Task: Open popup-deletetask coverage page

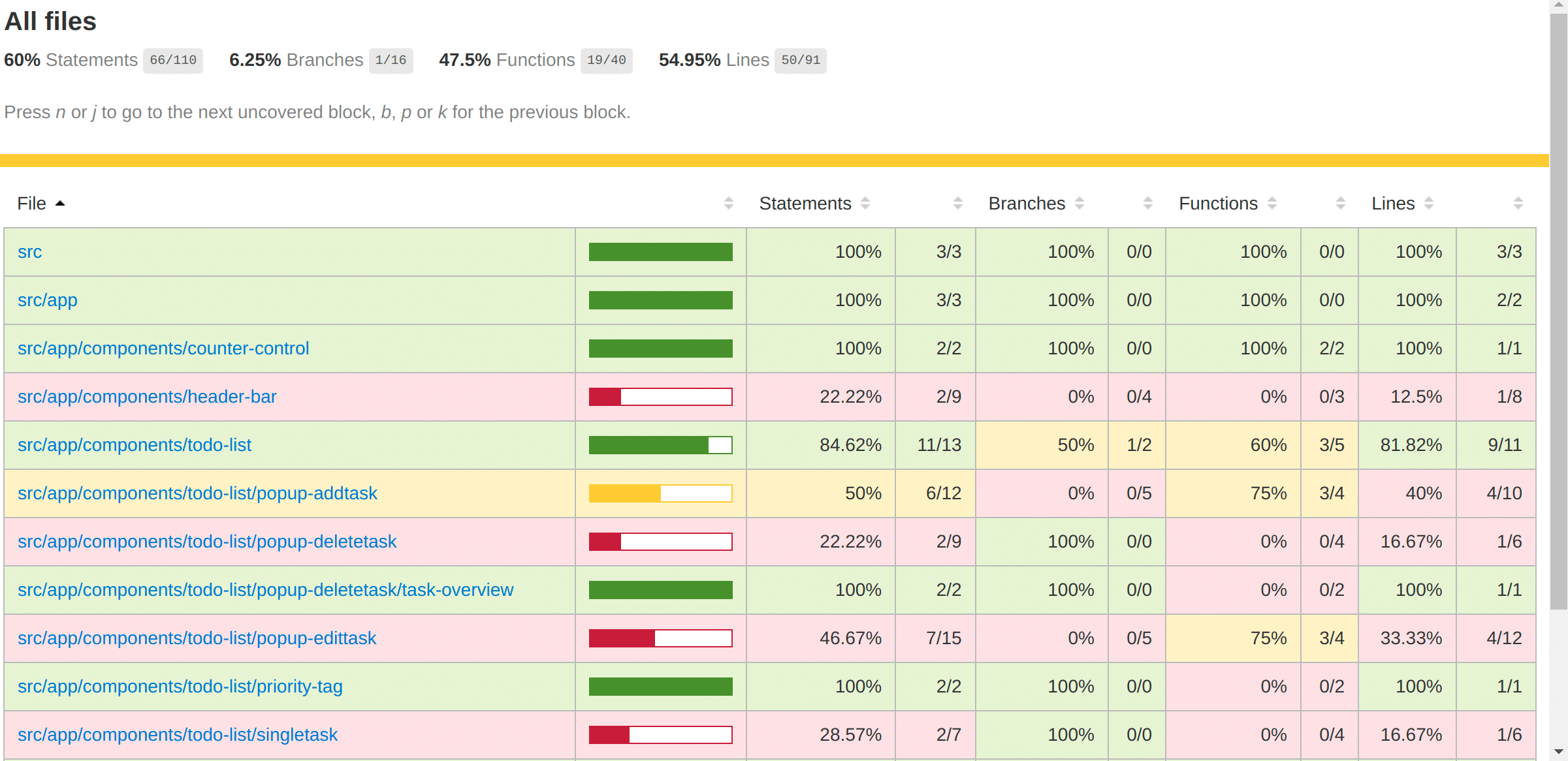Action: (x=206, y=542)
